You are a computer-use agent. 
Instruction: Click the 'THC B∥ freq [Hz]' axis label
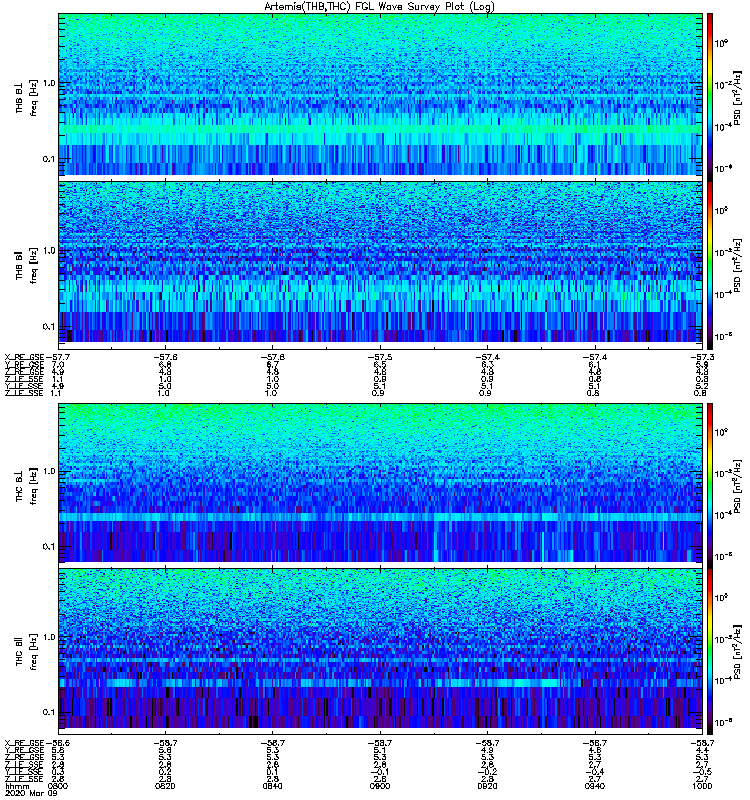(27, 652)
